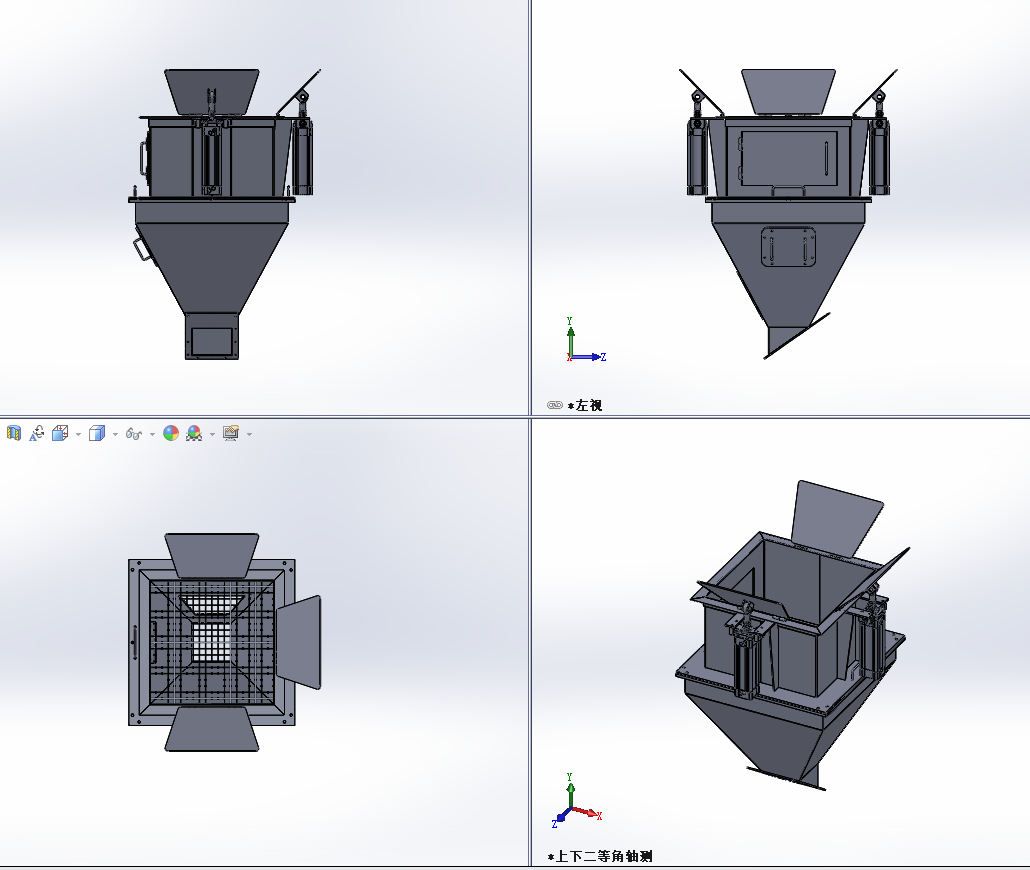Click the View Settings monitor icon

pyautogui.click(x=231, y=433)
